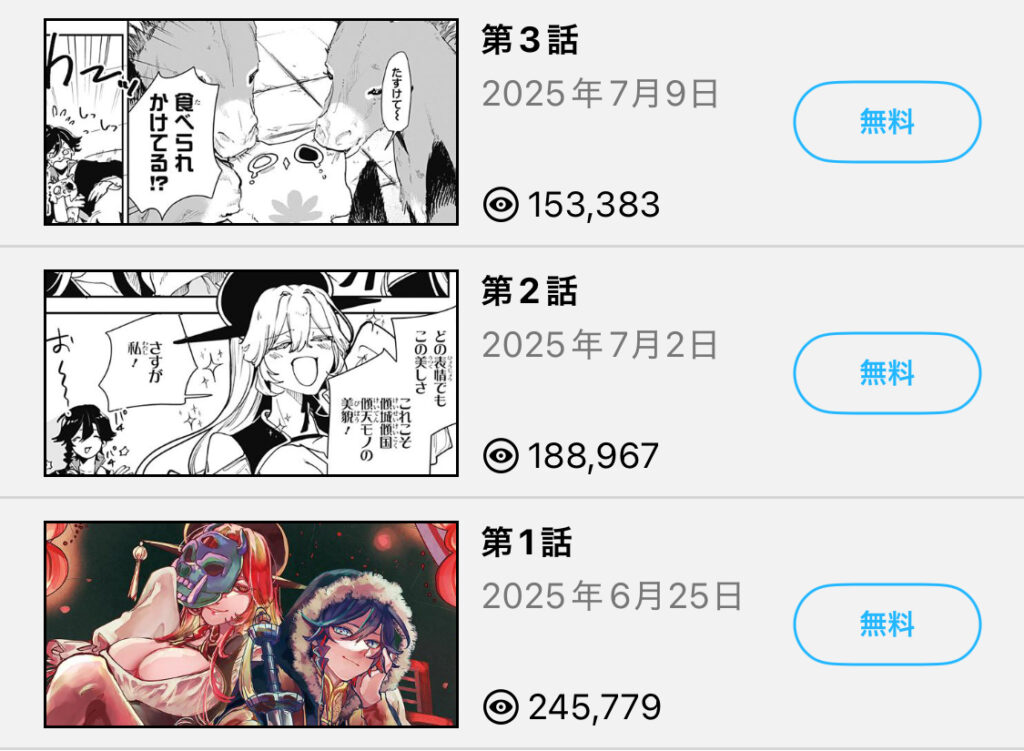Image resolution: width=1024 pixels, height=751 pixels.
Task: Open the colored 第1話 cover thumbnail
Action: click(251, 624)
